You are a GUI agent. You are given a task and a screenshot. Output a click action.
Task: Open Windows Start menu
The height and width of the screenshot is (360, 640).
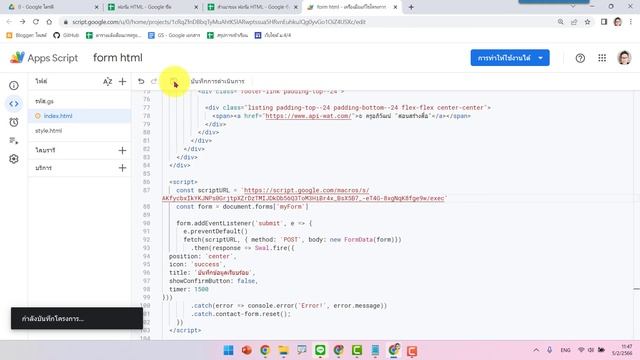click(229, 350)
